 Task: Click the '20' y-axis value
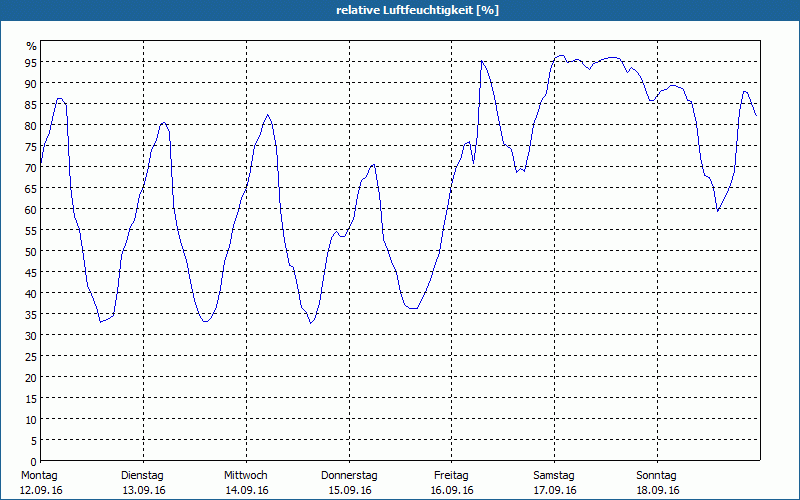click(31, 378)
